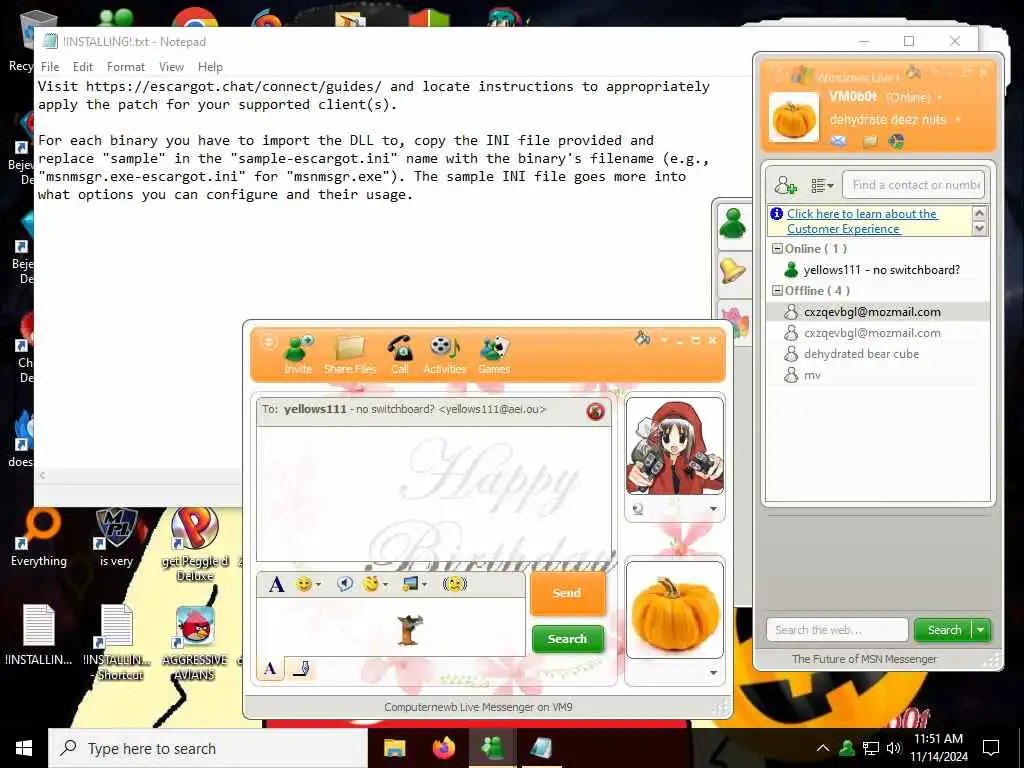Image resolution: width=1024 pixels, height=768 pixels.
Task: Open Share Files in chat toolbar
Action: [x=350, y=355]
